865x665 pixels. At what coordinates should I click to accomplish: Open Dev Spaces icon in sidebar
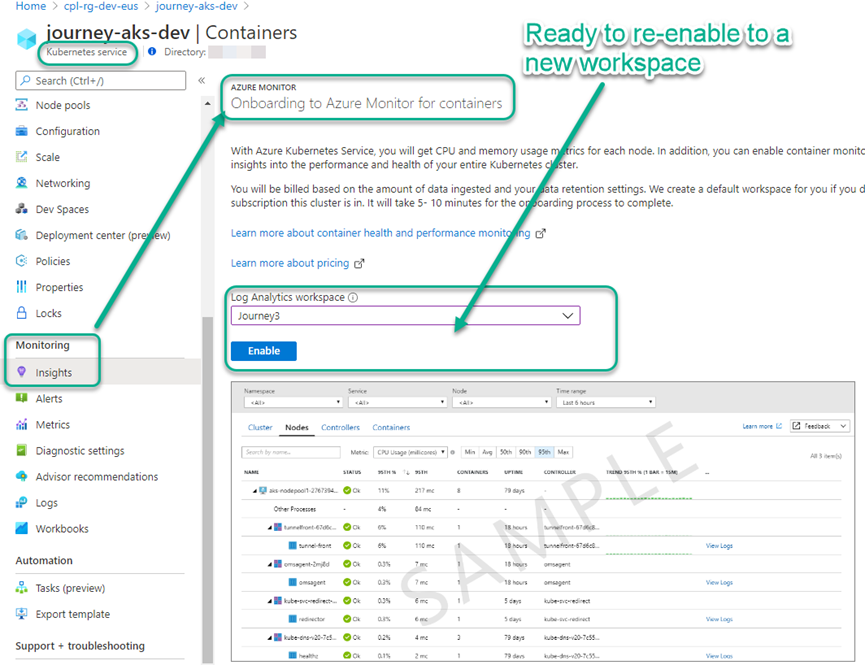[22, 209]
